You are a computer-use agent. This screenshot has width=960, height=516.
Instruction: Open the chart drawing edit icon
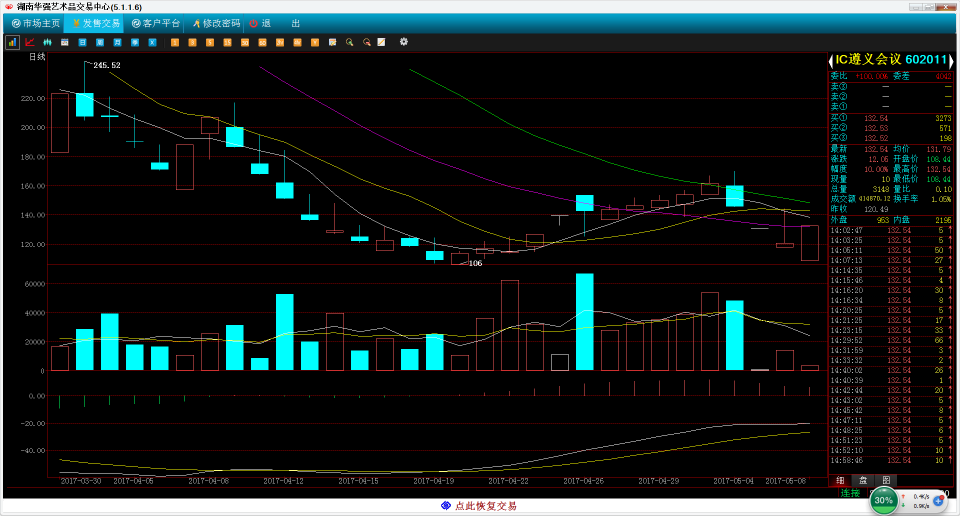332,42
